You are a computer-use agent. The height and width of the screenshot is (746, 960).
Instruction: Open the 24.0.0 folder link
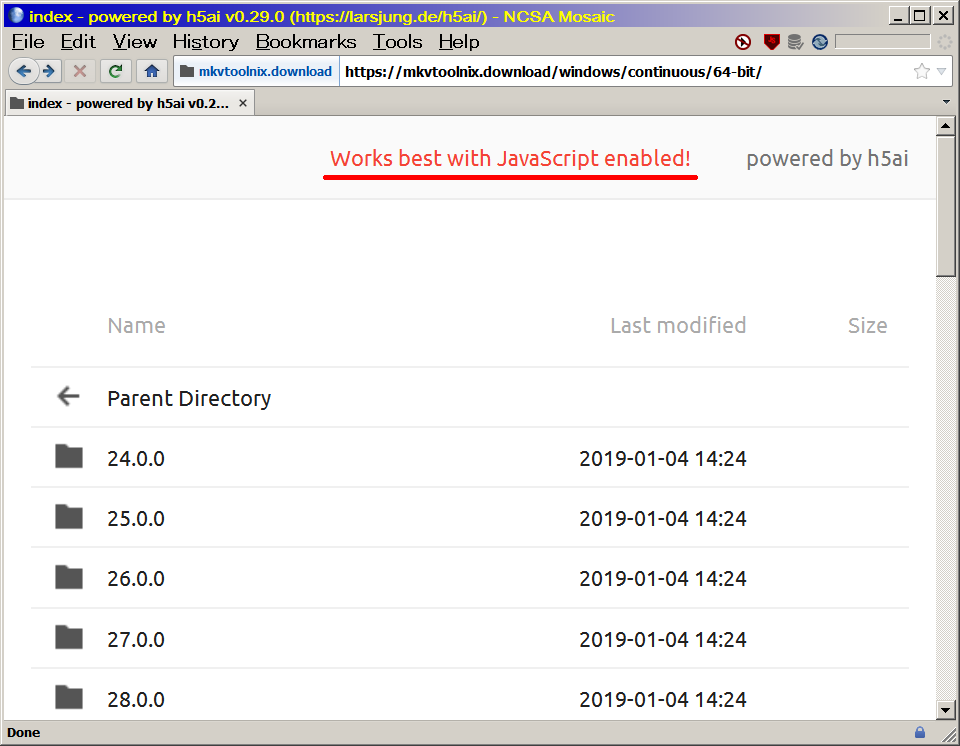click(136, 458)
